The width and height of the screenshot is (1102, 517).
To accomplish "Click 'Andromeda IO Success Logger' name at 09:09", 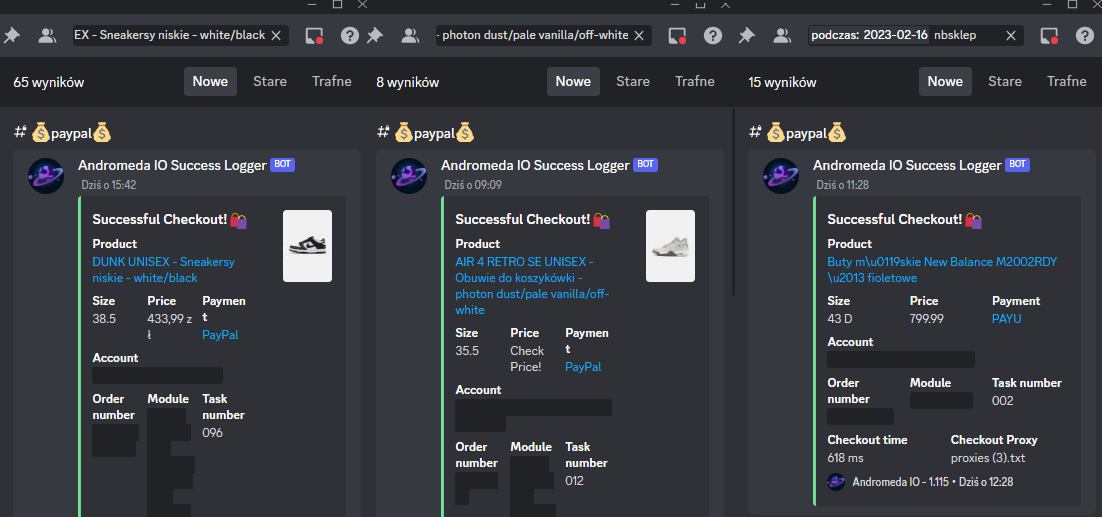I will [x=536, y=166].
